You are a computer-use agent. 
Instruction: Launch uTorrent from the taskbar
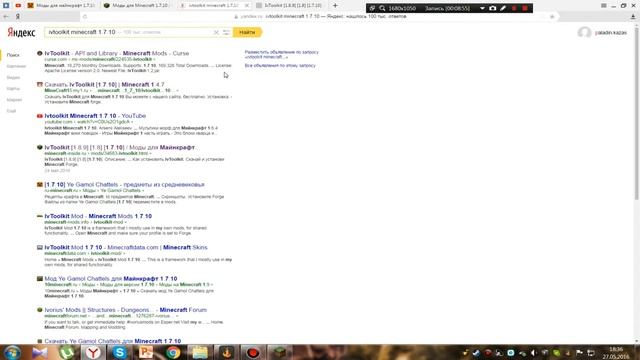(67, 352)
